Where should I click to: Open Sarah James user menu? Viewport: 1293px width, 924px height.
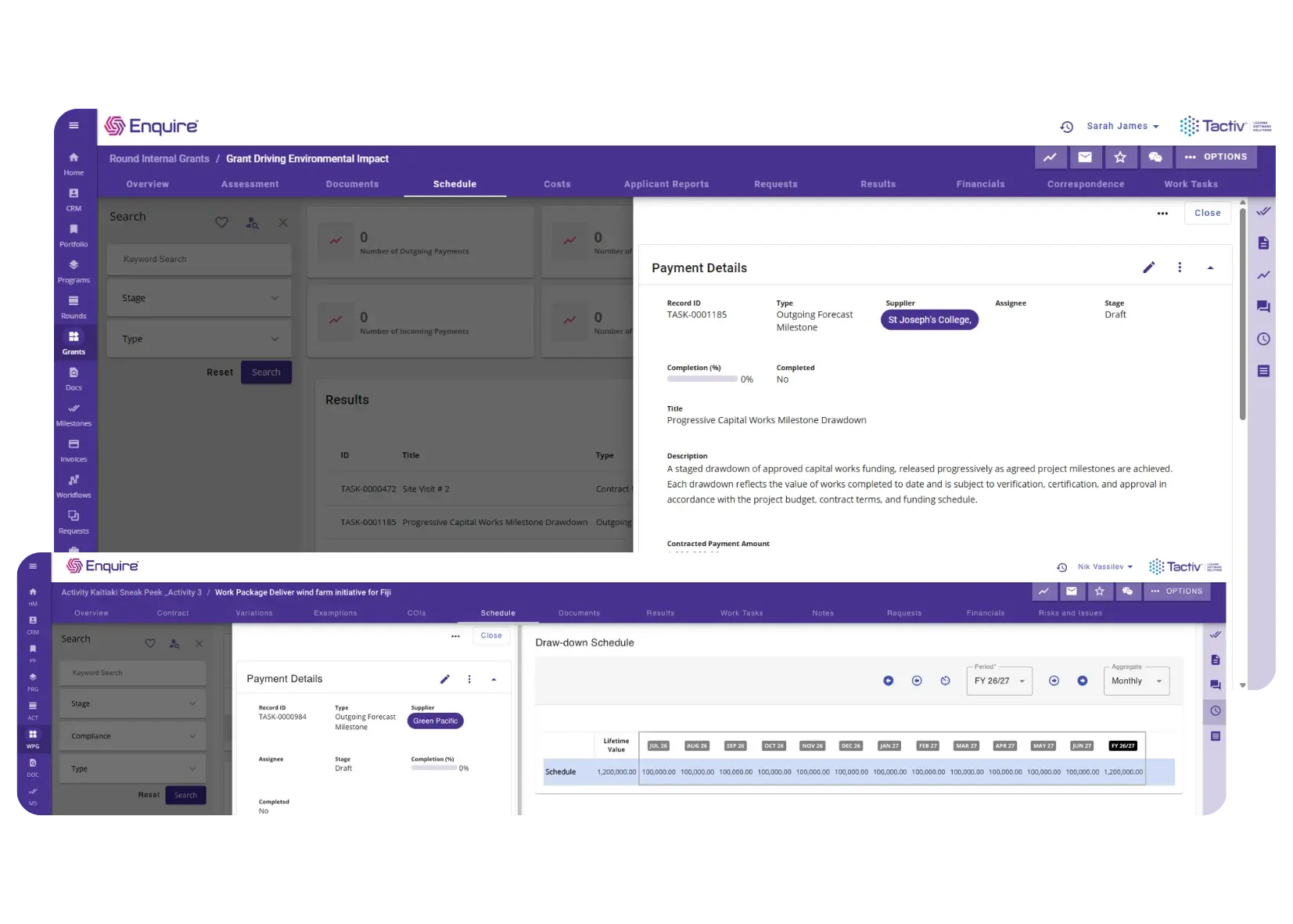click(x=1122, y=126)
